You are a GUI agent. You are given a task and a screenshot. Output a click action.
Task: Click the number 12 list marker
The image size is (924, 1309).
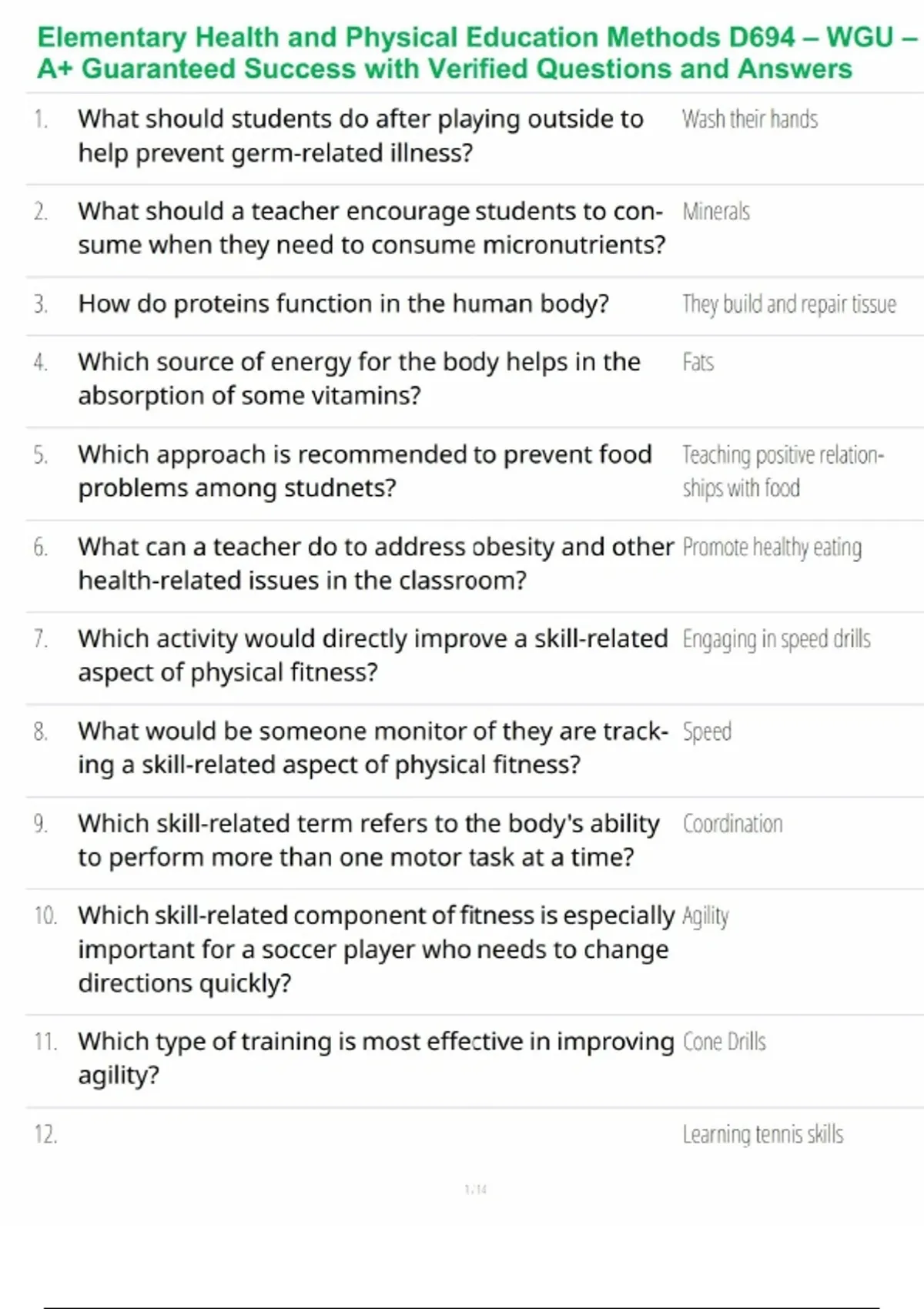tap(45, 1134)
